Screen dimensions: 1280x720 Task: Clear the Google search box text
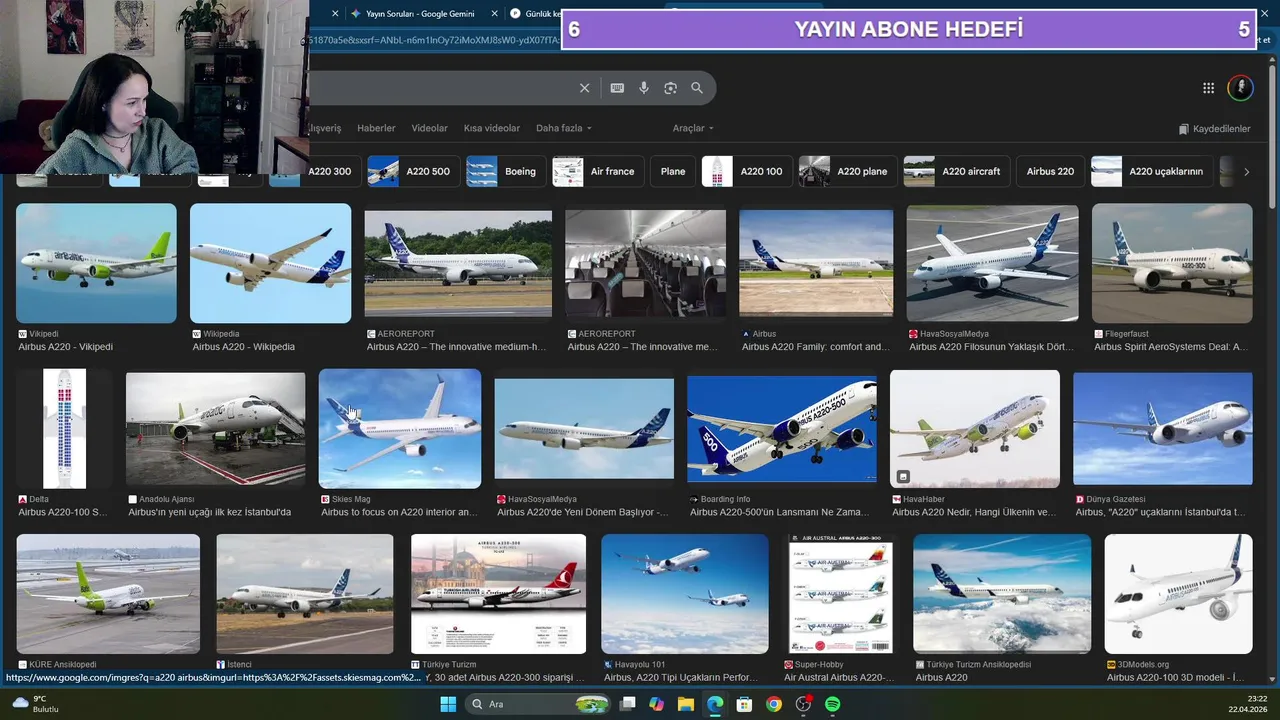(585, 88)
